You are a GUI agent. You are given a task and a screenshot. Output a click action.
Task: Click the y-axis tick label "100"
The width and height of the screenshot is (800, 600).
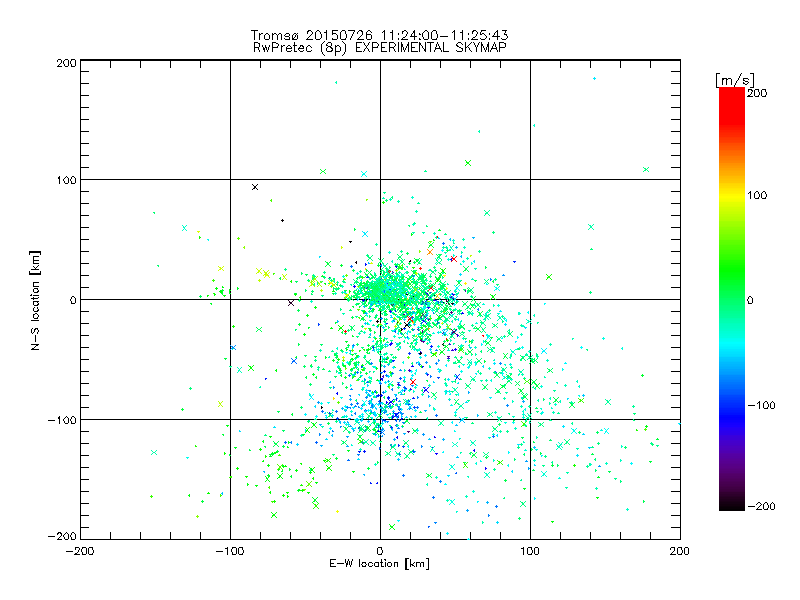[x=66, y=180]
